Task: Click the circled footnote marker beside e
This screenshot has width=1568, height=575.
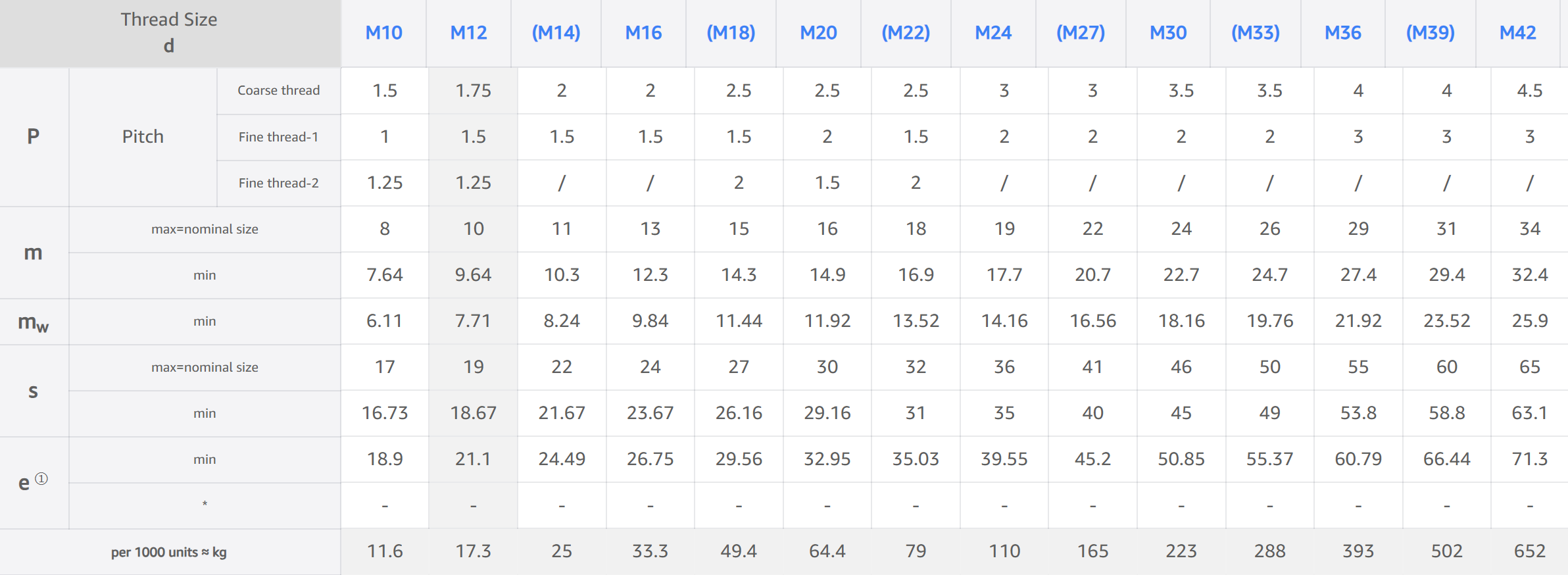Action: (41, 478)
